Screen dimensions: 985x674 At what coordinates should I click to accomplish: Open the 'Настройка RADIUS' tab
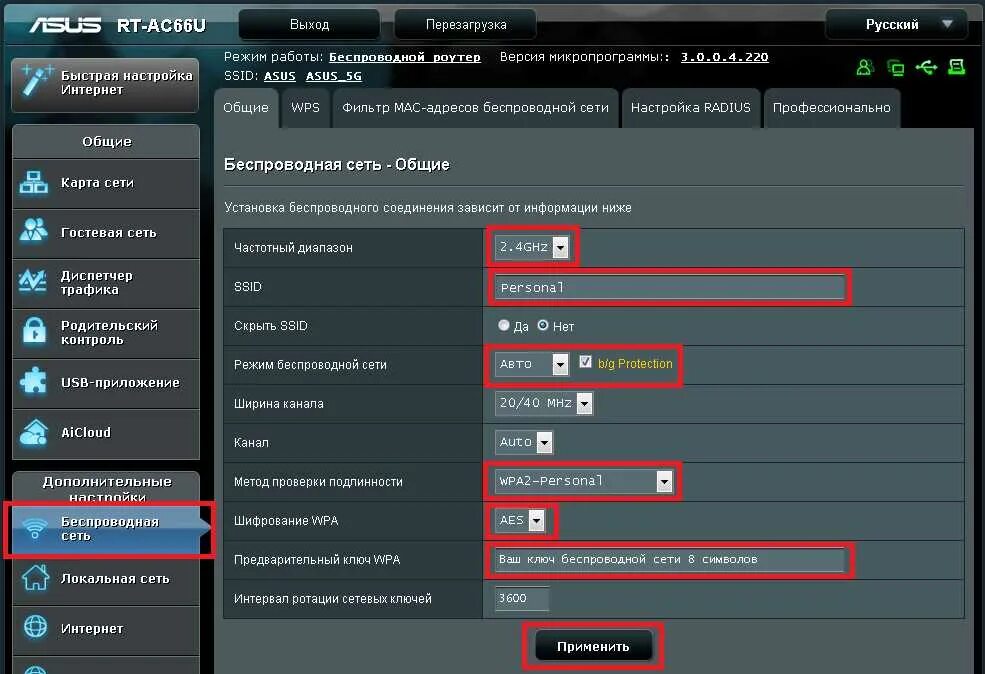(x=690, y=108)
